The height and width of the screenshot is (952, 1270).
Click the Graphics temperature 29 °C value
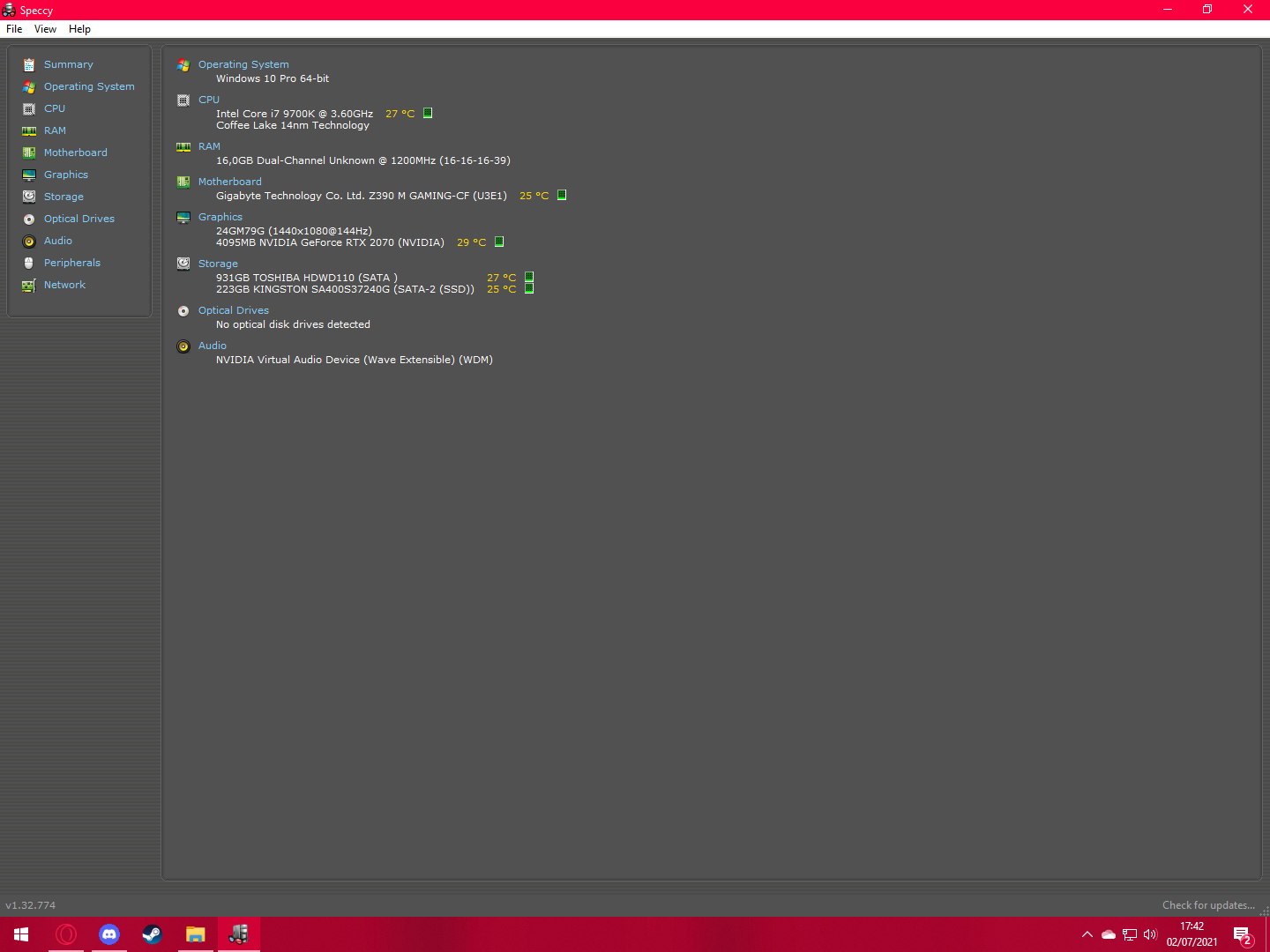[x=471, y=242]
